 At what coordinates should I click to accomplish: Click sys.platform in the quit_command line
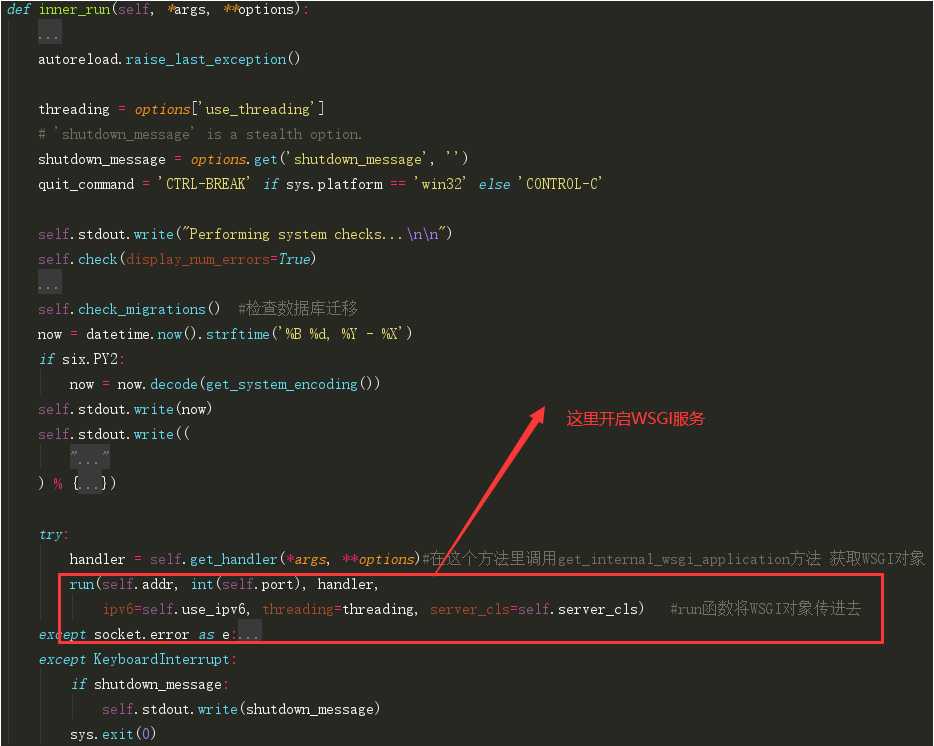334,184
